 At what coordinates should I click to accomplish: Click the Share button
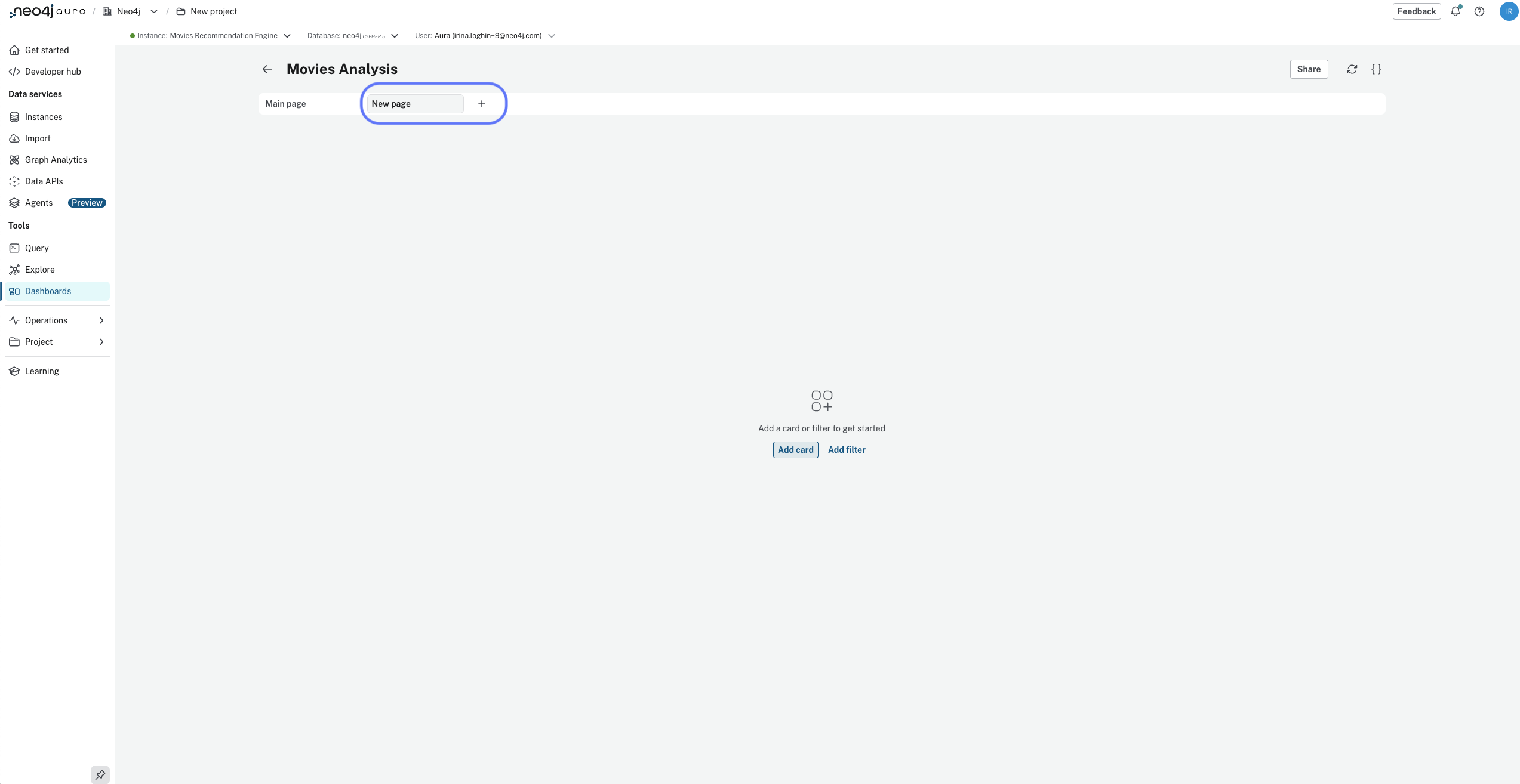(1309, 69)
